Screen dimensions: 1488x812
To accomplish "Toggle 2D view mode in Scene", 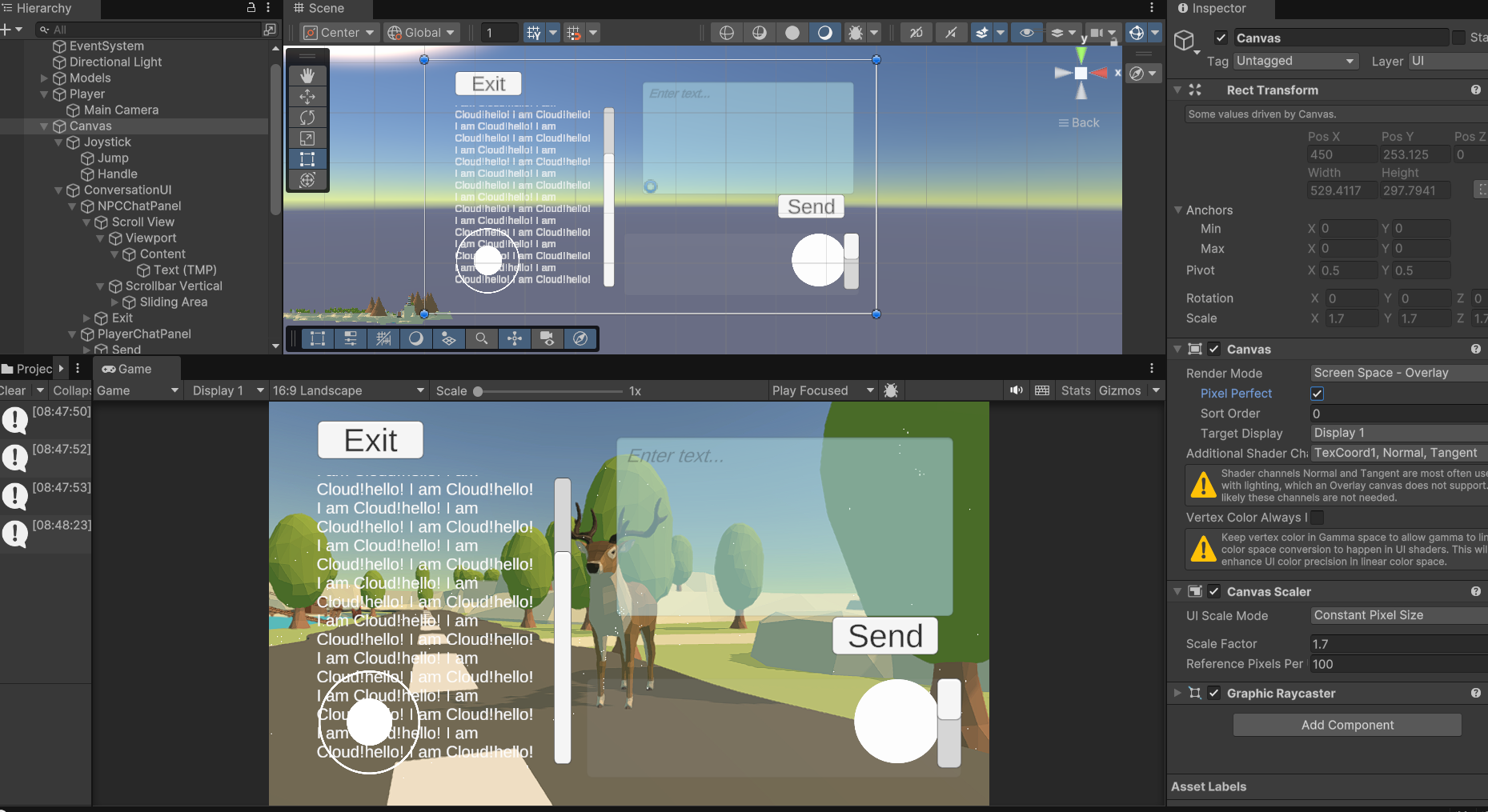I will 916,33.
